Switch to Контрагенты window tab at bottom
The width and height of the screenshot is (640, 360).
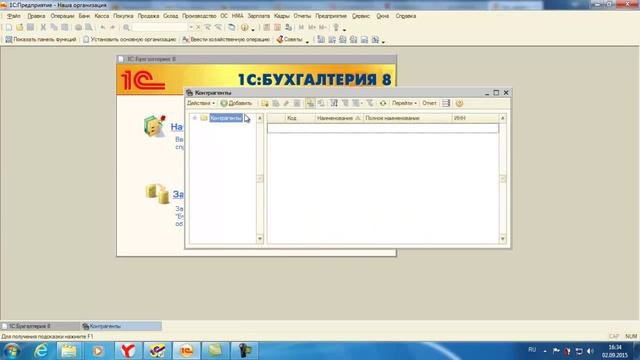point(121,326)
